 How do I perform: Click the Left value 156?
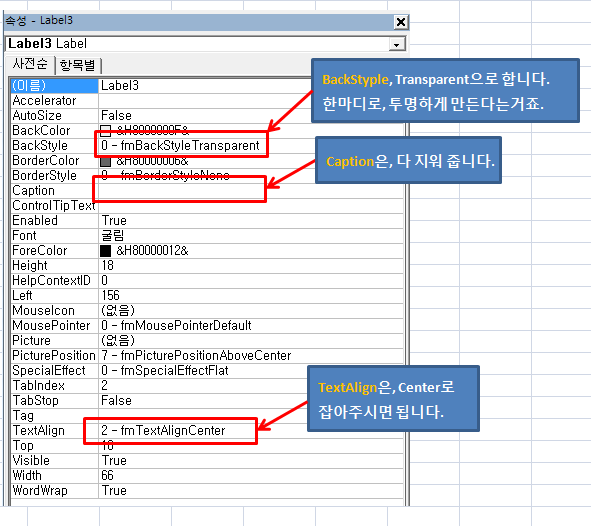click(110, 295)
